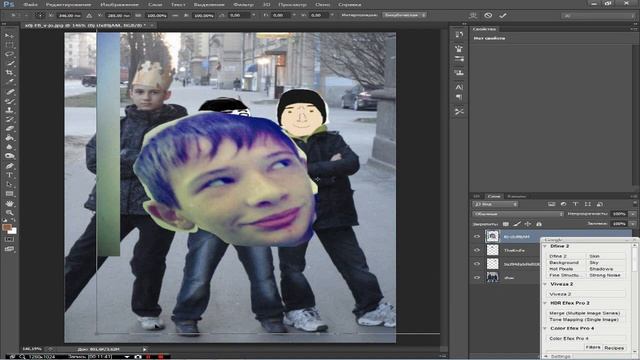
Task: Click the Recipes button
Action: point(614,348)
